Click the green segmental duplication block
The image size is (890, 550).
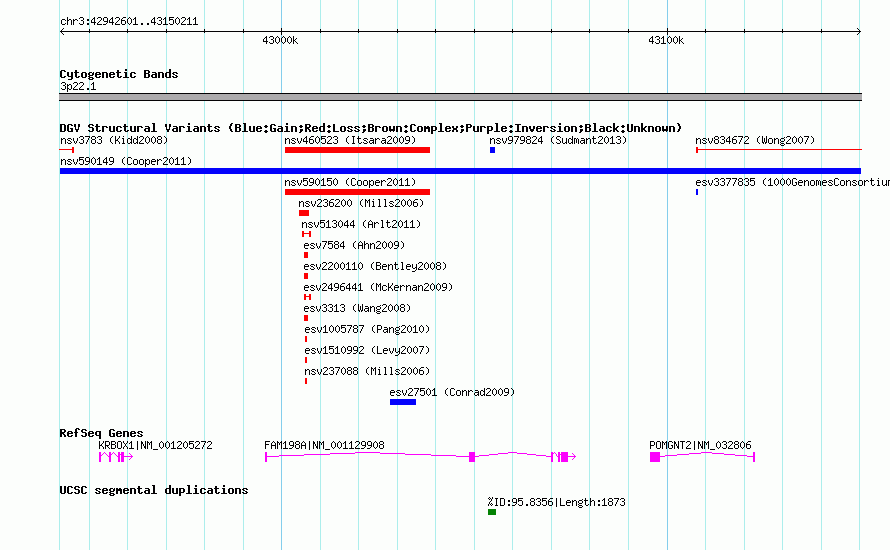click(492, 512)
